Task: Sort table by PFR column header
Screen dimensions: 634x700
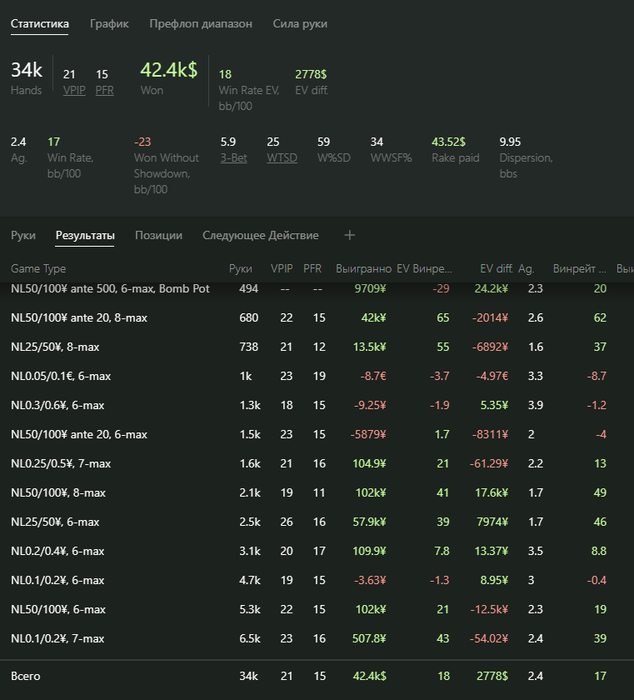Action: [313, 269]
